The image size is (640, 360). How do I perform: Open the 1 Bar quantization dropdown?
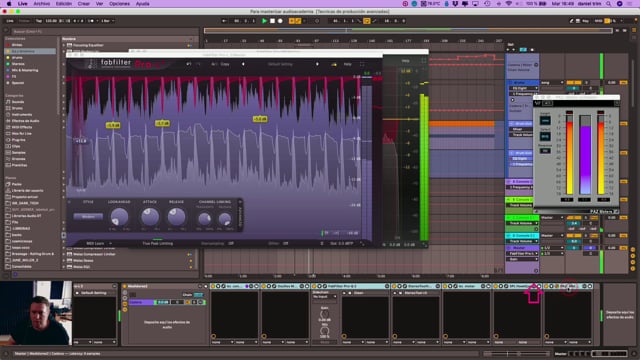107,21
